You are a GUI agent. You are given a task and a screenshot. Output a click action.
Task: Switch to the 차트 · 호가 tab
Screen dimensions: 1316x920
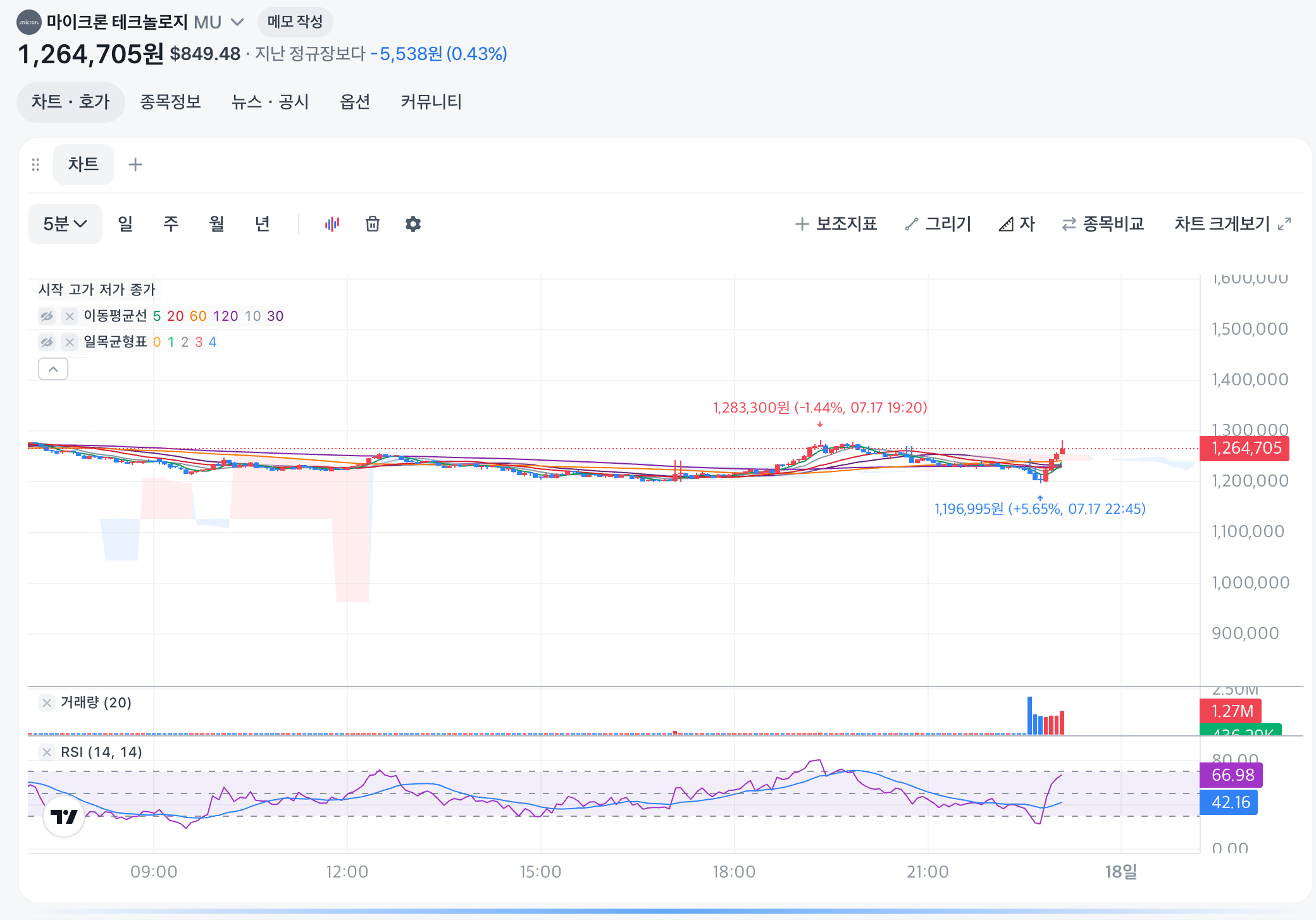coord(71,102)
